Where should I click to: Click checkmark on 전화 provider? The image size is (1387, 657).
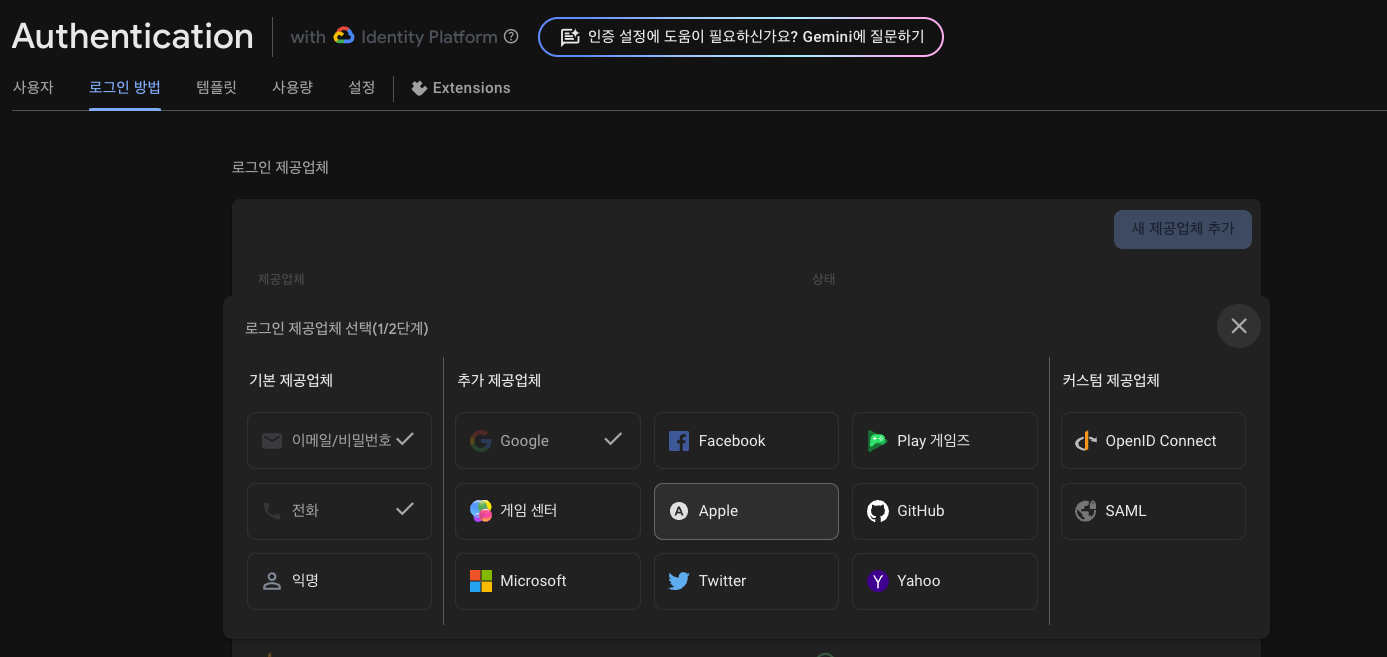(x=405, y=509)
